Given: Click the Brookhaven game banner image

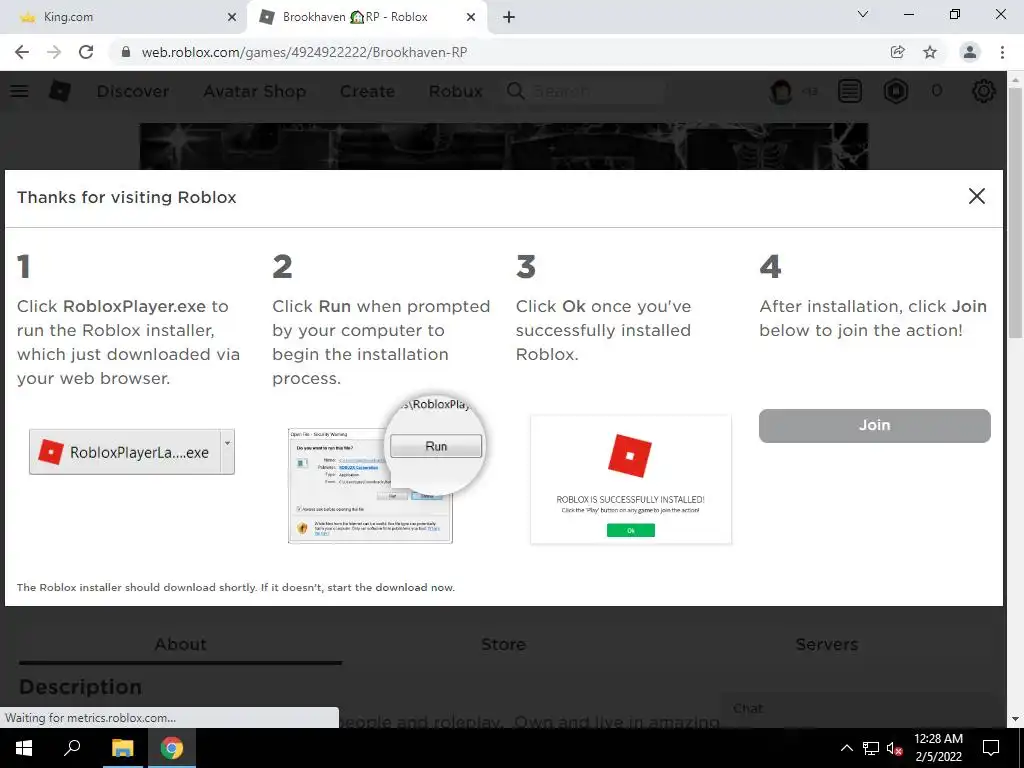Looking at the screenshot, I should click(x=504, y=146).
